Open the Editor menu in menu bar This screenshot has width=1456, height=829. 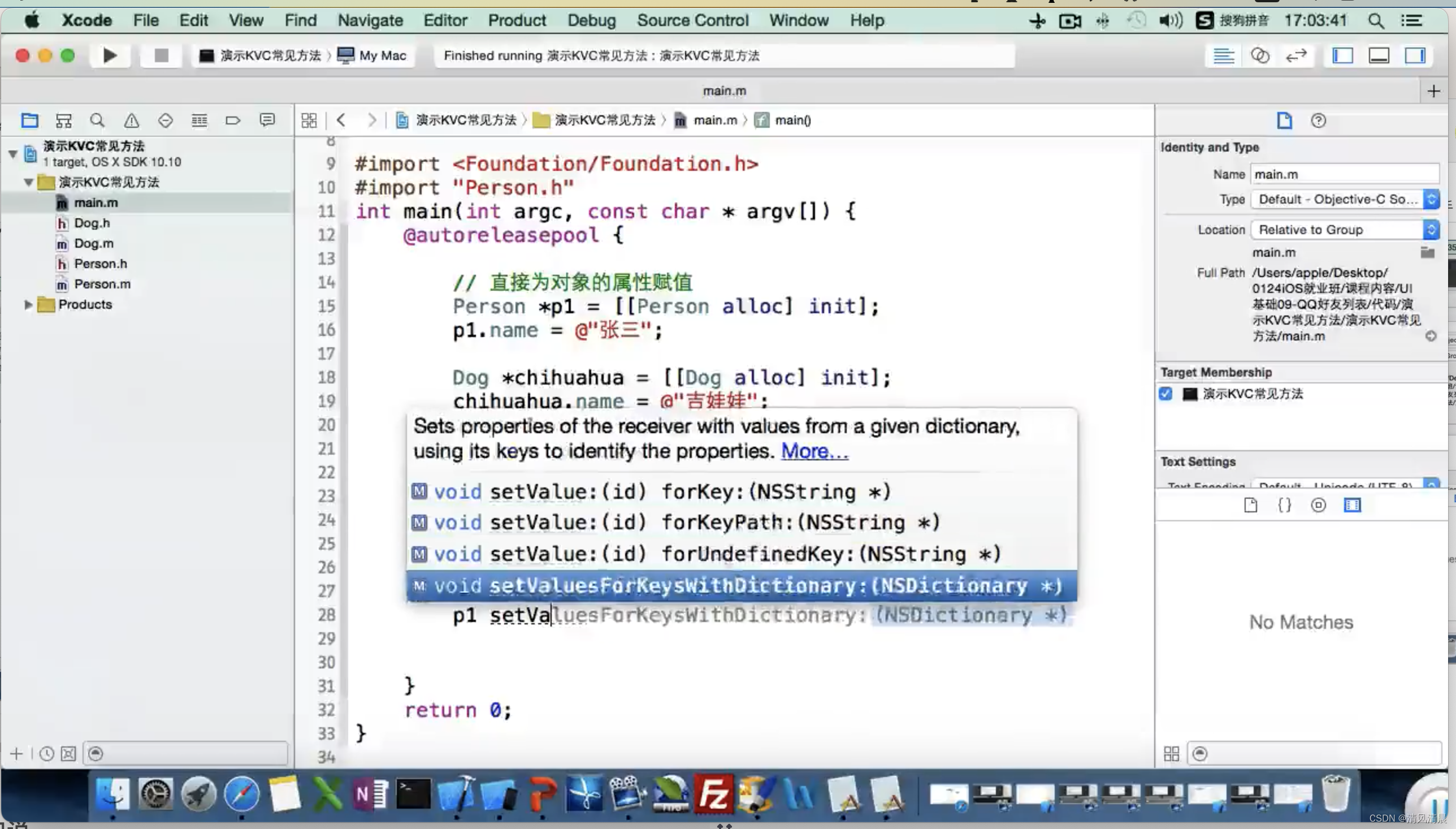coord(444,20)
